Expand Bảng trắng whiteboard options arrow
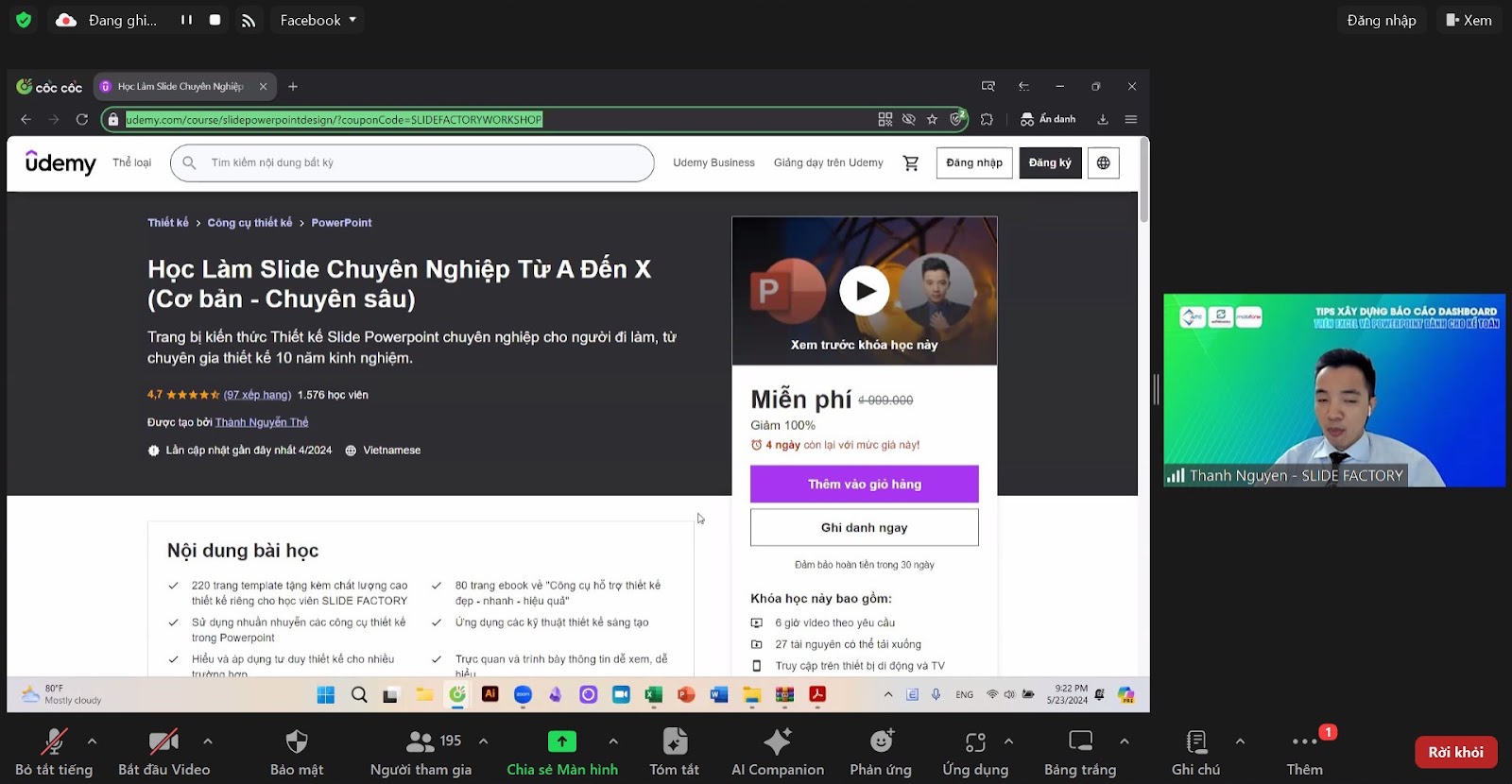The height and width of the screenshot is (784, 1512). tap(1125, 741)
